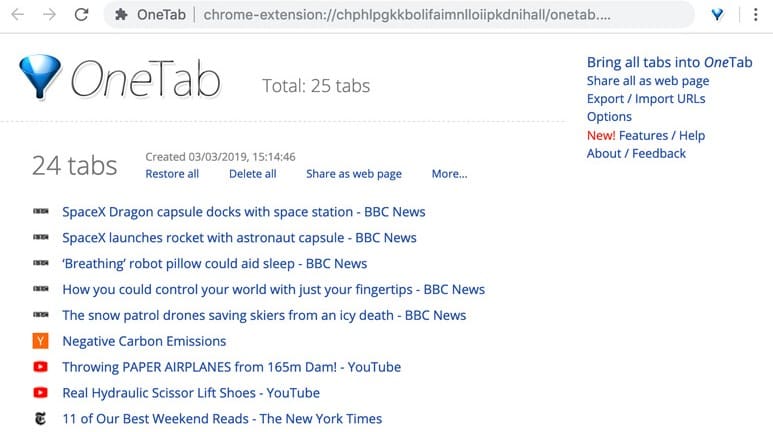Click BBC favicon beside SpaceX launches rocket link

(40, 237)
